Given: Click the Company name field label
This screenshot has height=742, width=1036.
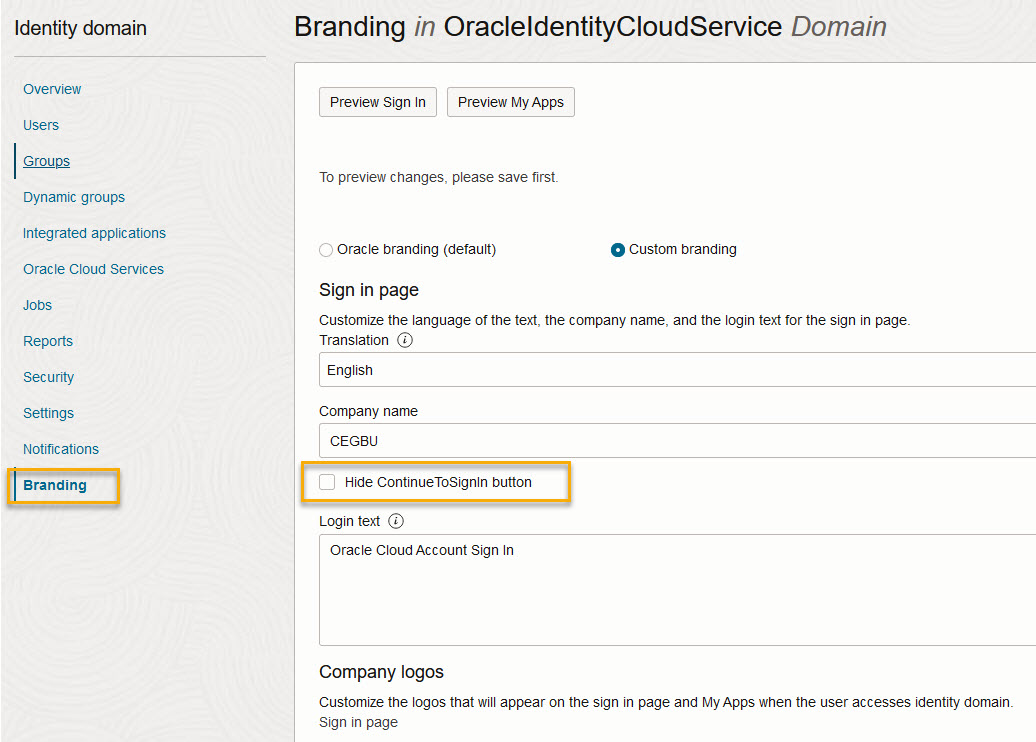Looking at the screenshot, I should coord(368,412).
